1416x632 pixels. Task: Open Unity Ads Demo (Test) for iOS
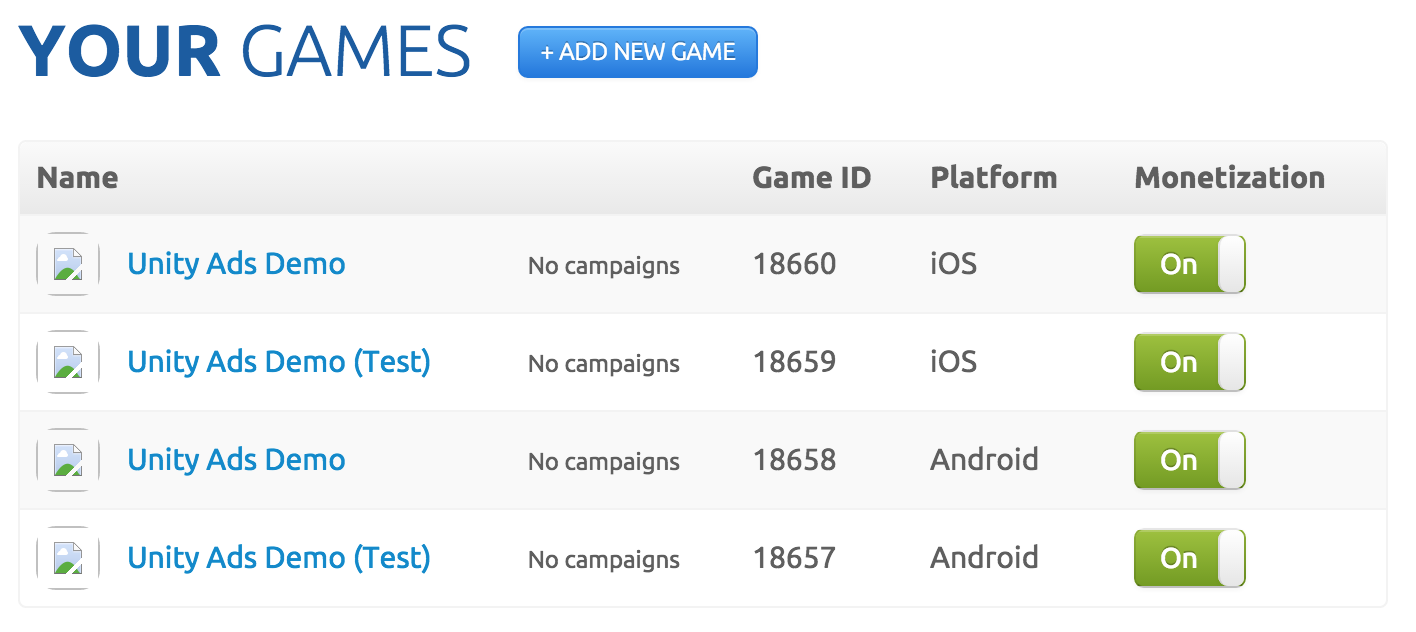click(279, 362)
